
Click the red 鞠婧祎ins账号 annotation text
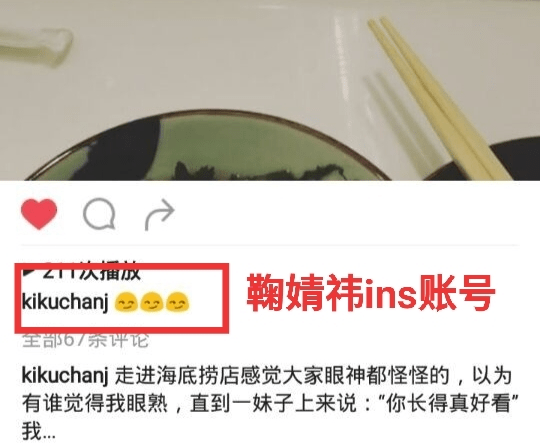pos(370,293)
